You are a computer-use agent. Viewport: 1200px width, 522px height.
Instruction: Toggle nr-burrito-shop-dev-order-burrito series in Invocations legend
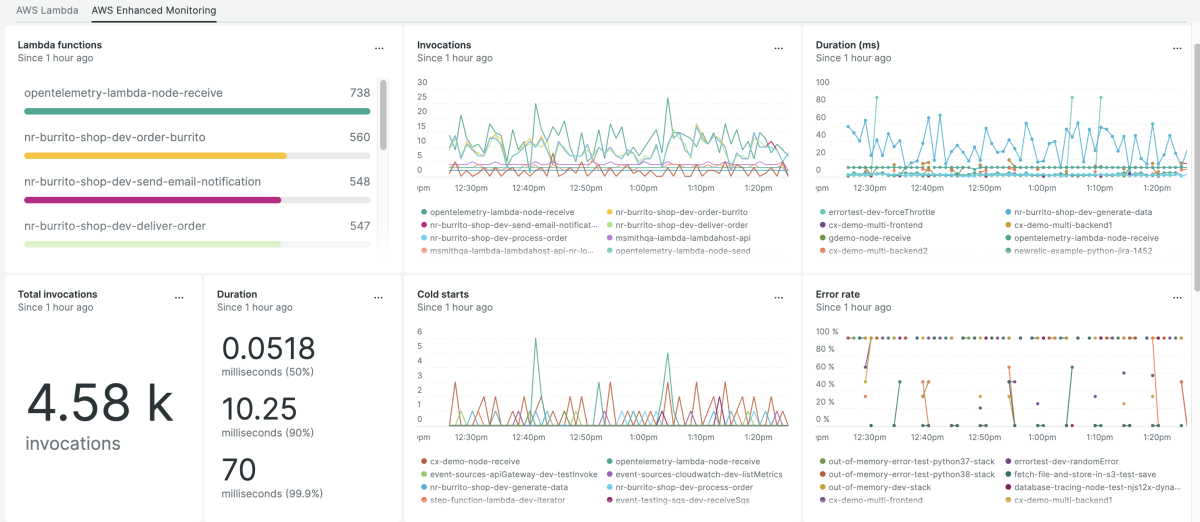pos(680,212)
